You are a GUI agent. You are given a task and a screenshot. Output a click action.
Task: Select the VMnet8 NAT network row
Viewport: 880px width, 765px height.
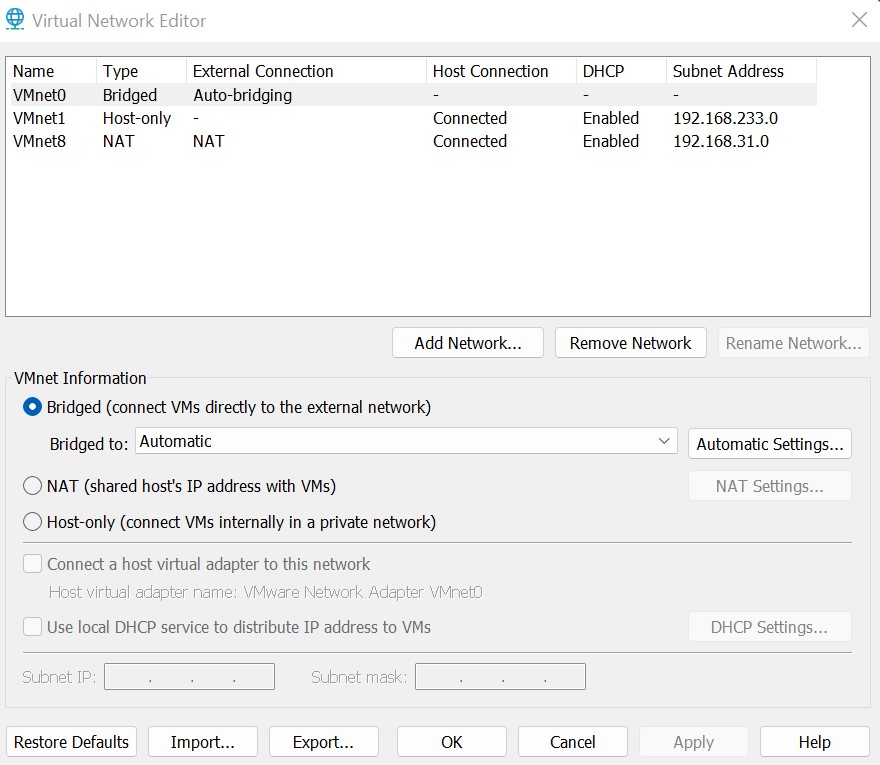coord(414,141)
